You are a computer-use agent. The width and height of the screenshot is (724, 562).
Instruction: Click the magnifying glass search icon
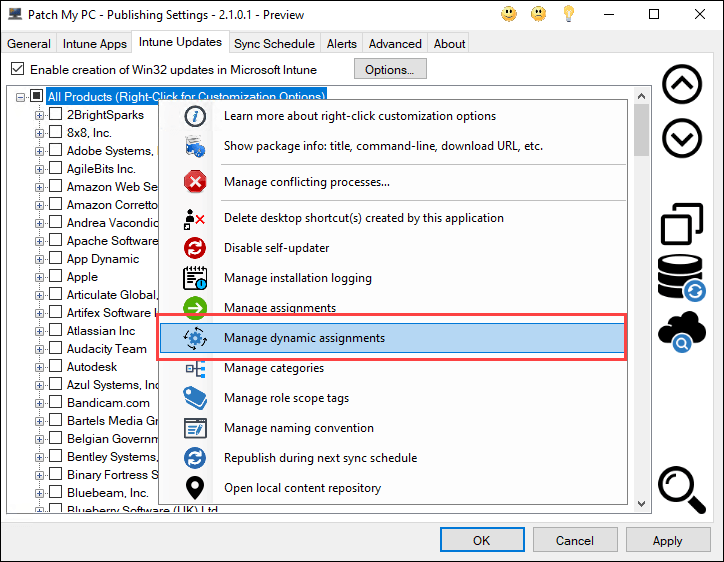tap(682, 489)
